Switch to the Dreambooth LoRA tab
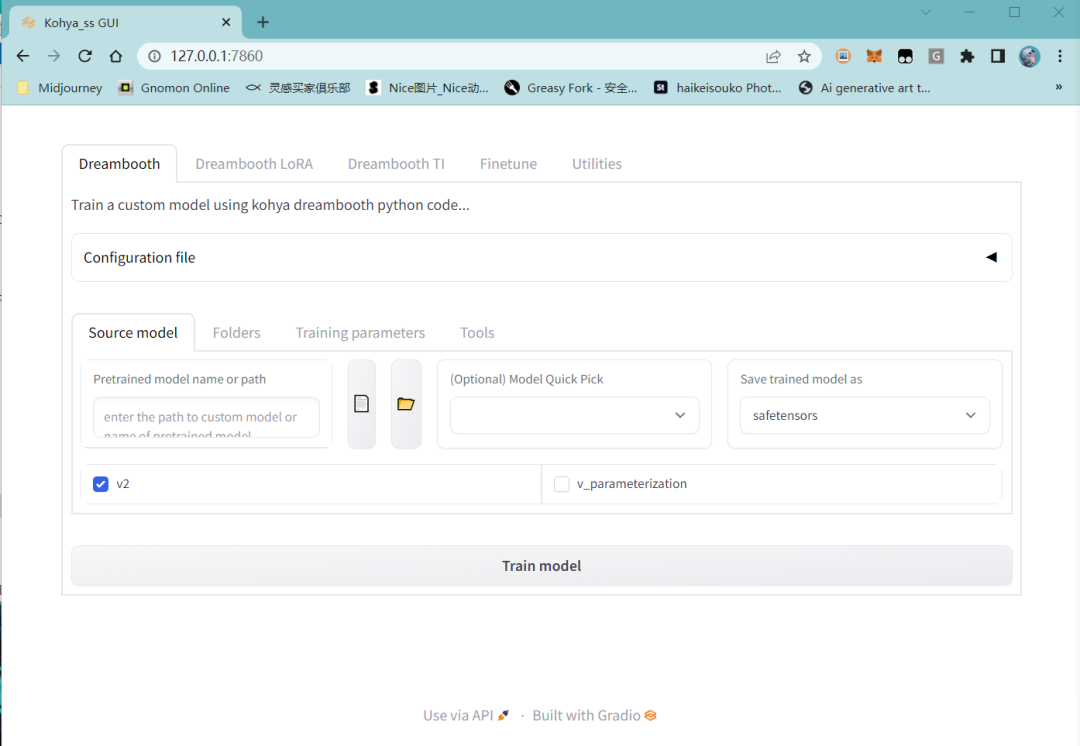Image resolution: width=1080 pixels, height=746 pixels. 254,164
